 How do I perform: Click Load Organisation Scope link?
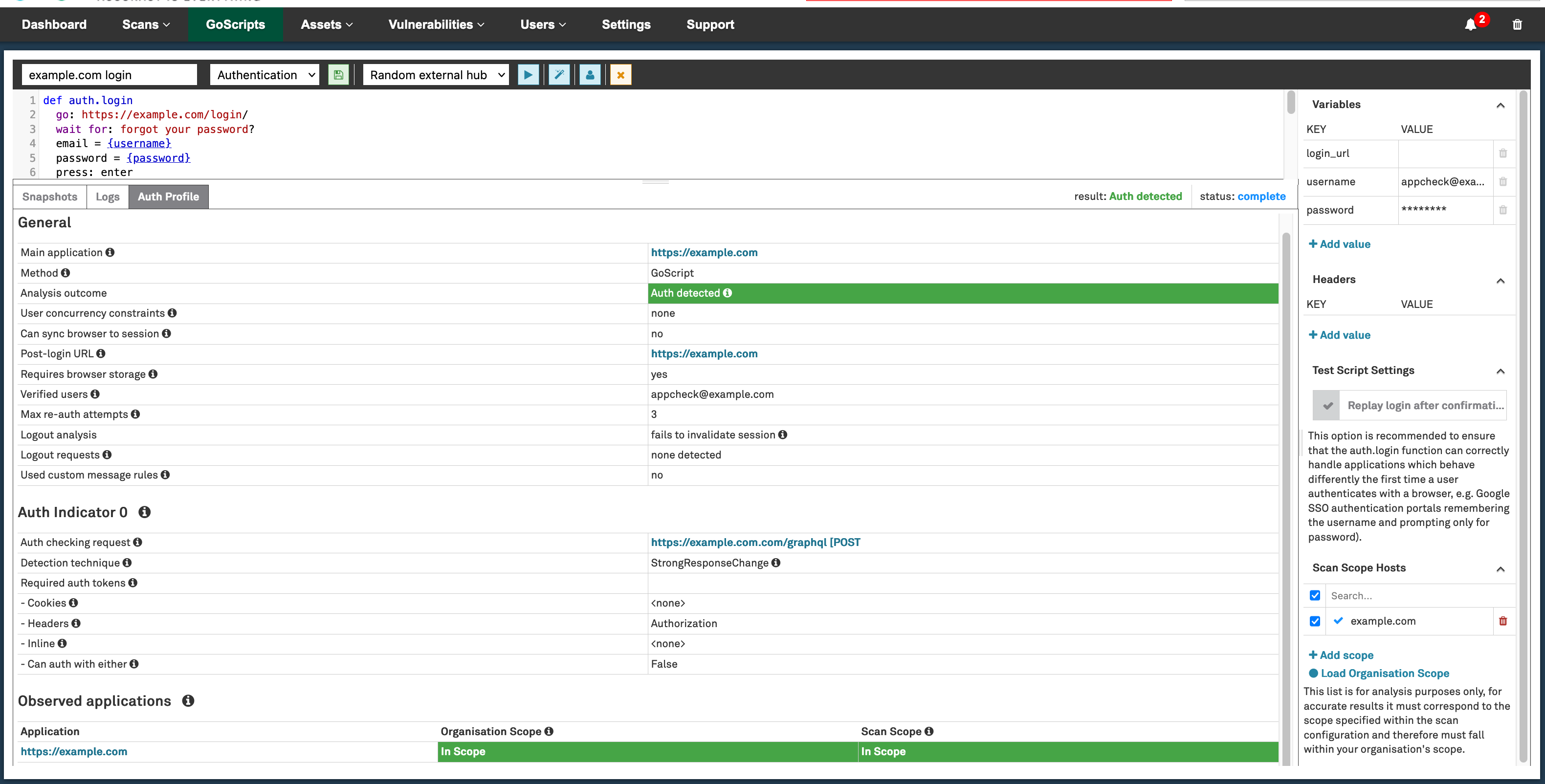pyautogui.click(x=1384, y=673)
